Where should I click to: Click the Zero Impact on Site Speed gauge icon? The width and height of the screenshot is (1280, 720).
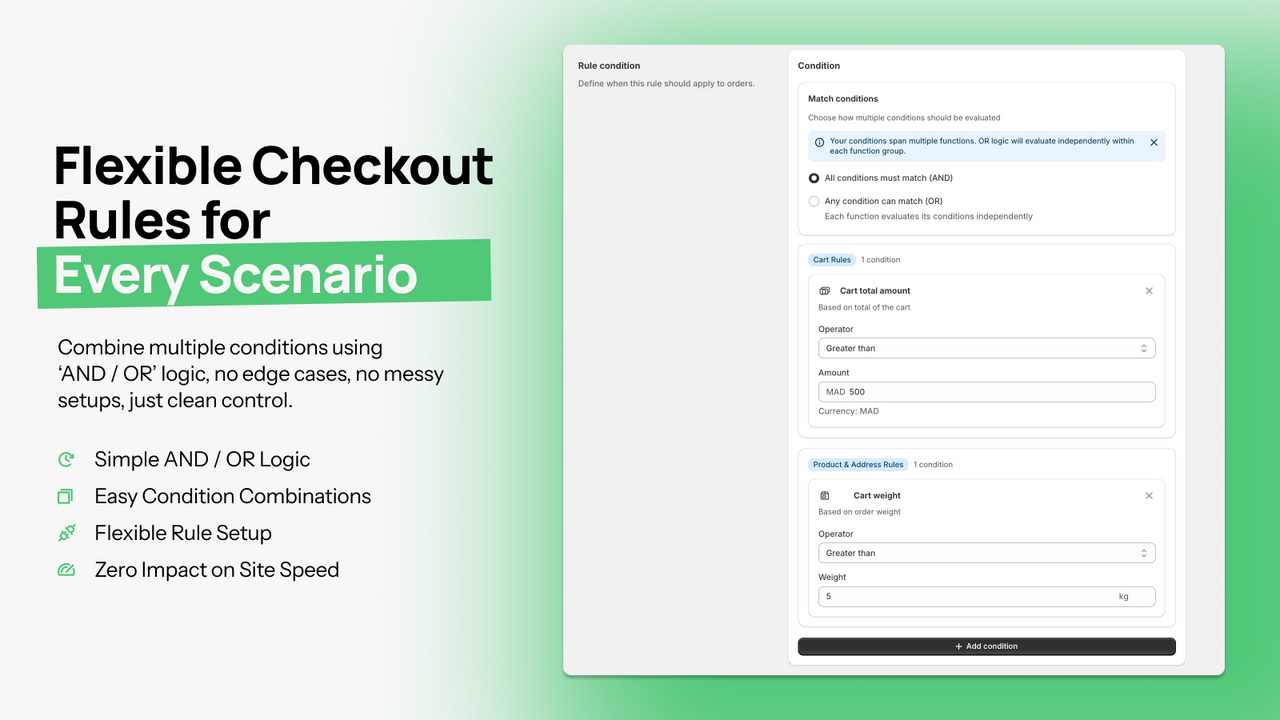click(x=66, y=570)
